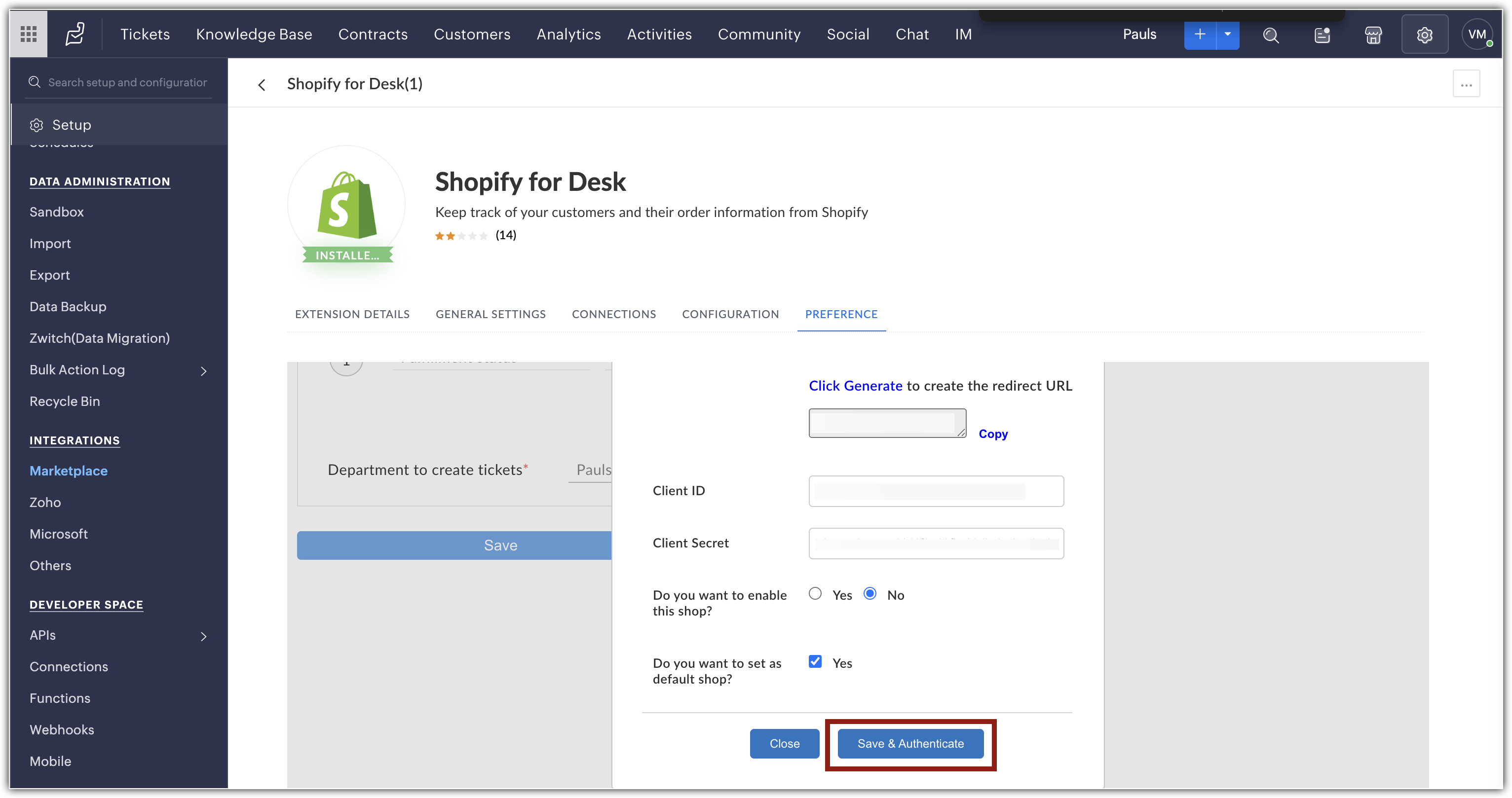Viewport: 1512px width, 798px height.
Task: Click the star rating of the extension
Action: point(461,236)
